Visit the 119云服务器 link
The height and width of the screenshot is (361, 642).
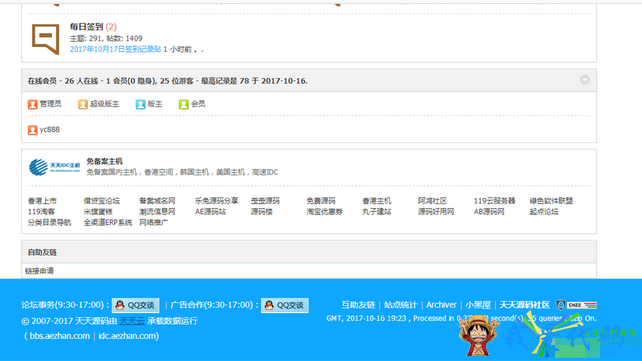(494, 201)
